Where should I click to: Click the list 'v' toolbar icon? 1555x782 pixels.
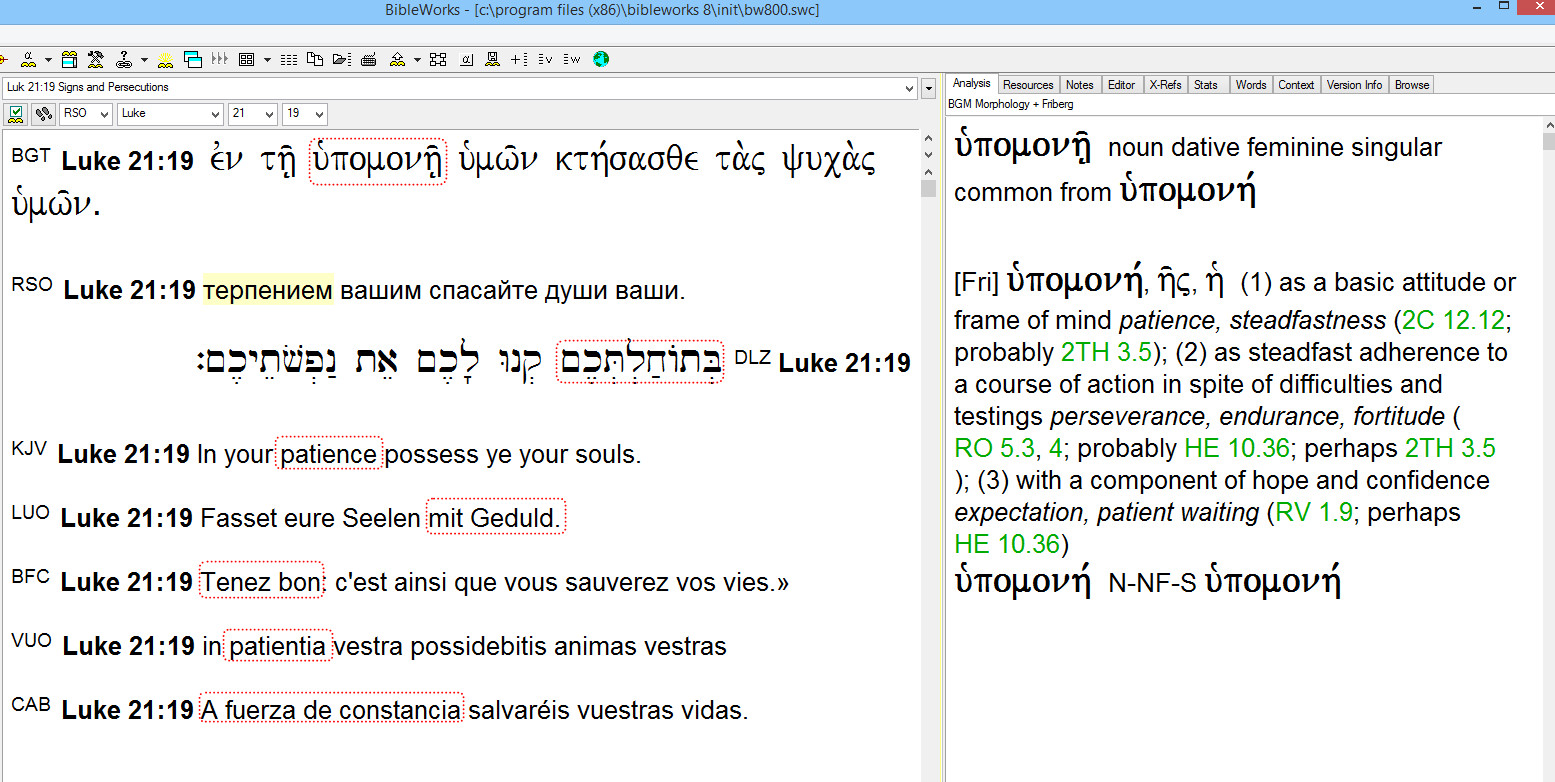coord(546,59)
